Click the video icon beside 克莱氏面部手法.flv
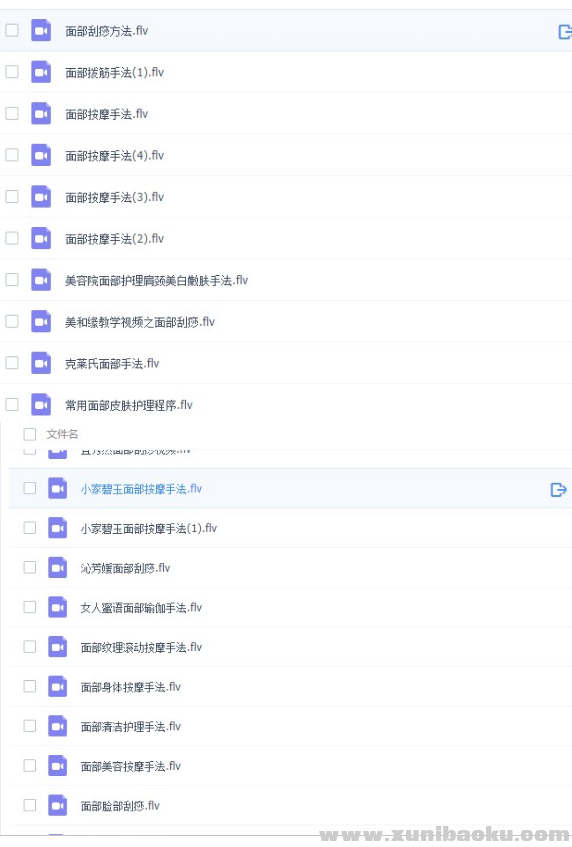 pos(41,363)
